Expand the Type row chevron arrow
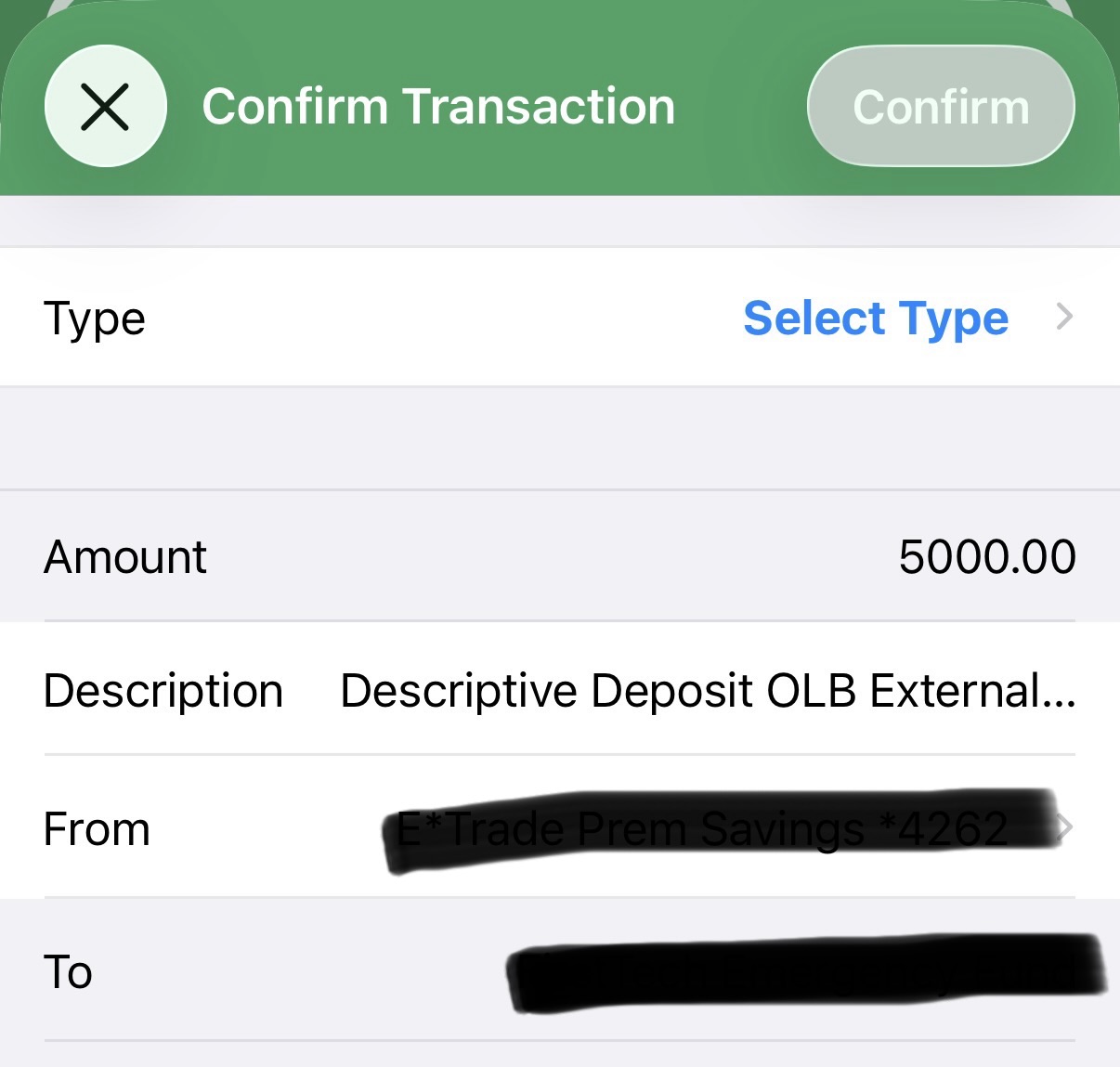 1064,318
